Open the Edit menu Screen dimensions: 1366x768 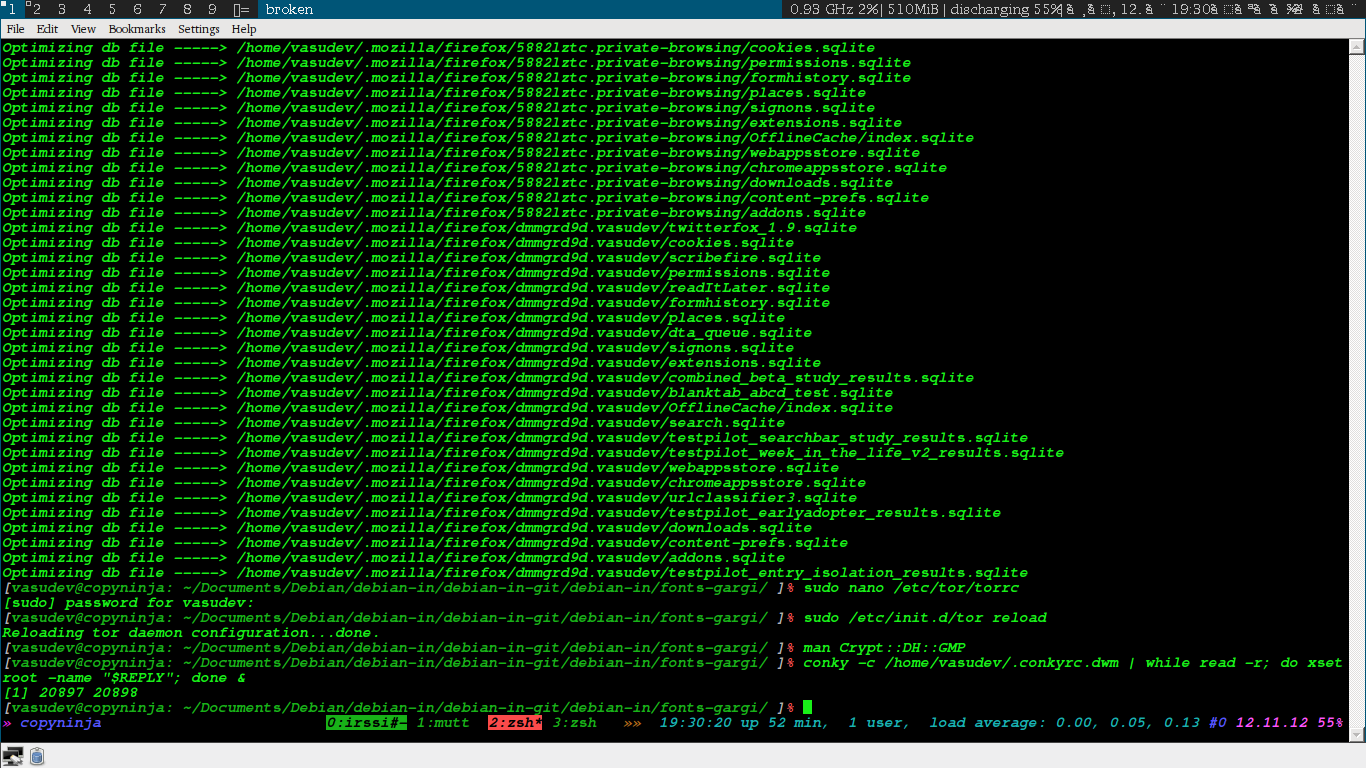tap(47, 29)
